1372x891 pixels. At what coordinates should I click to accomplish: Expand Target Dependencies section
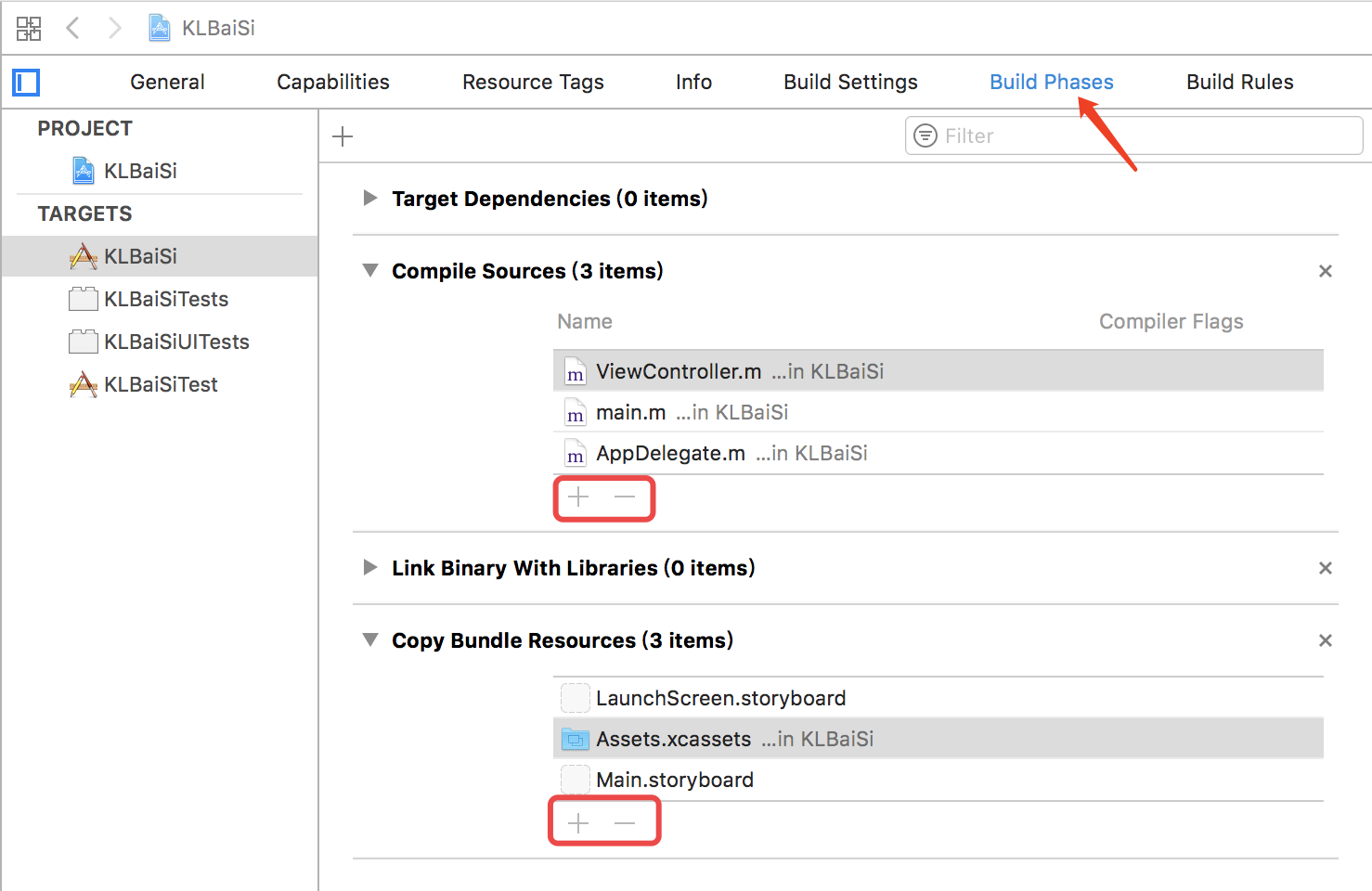pyautogui.click(x=370, y=198)
